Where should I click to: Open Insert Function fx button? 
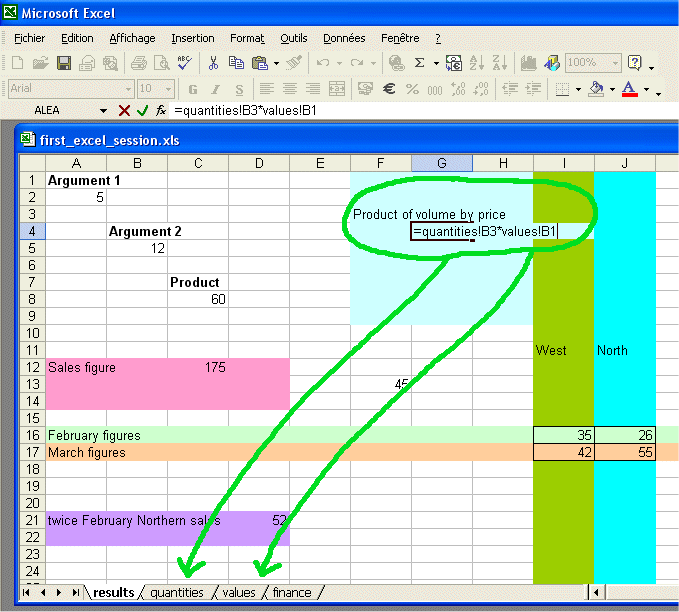[x=160, y=110]
